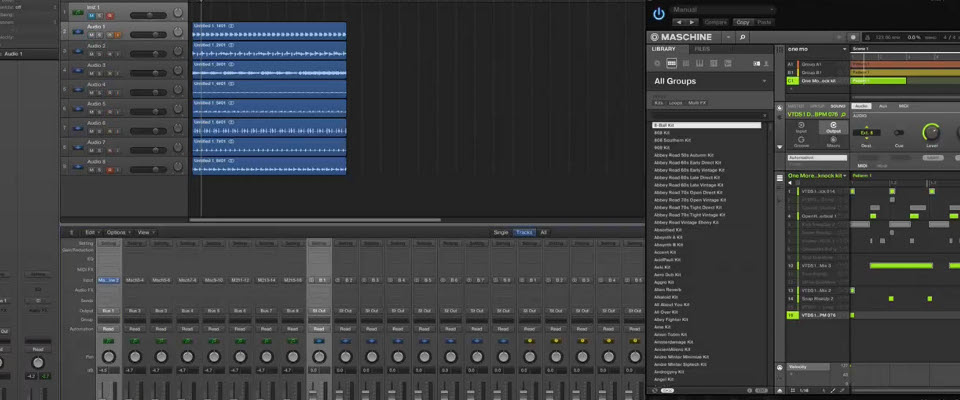This screenshot has height=400, width=960.
Task: Open the mixer View menu
Action: 144,233
